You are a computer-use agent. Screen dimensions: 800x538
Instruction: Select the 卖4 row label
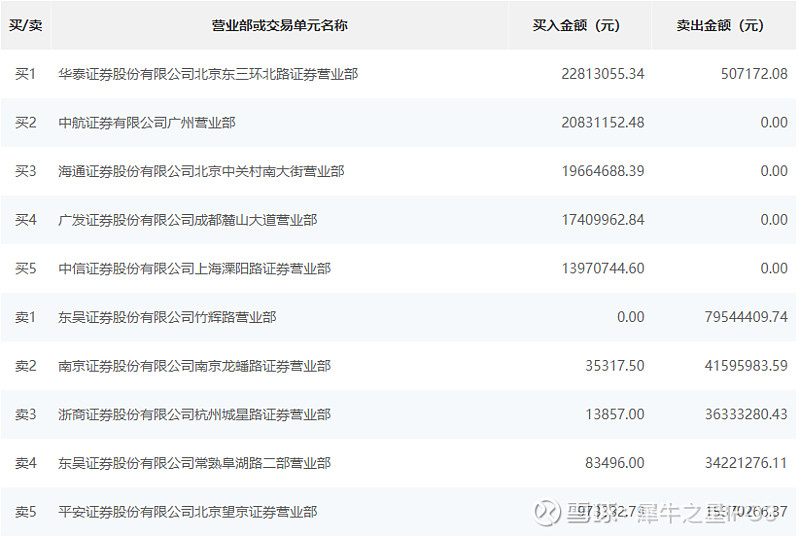click(x=26, y=463)
